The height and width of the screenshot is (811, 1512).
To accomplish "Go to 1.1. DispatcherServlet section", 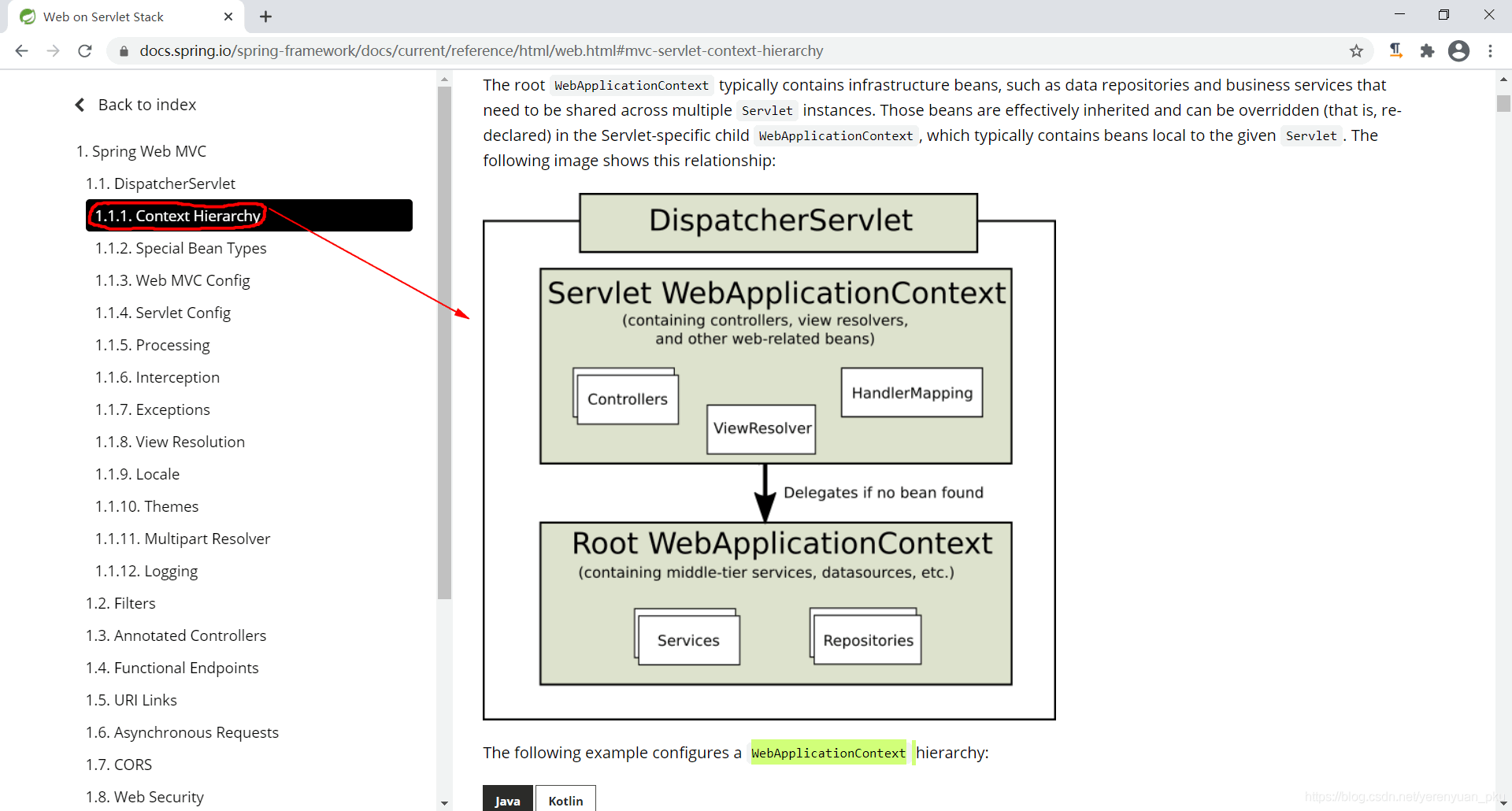I will tap(161, 183).
